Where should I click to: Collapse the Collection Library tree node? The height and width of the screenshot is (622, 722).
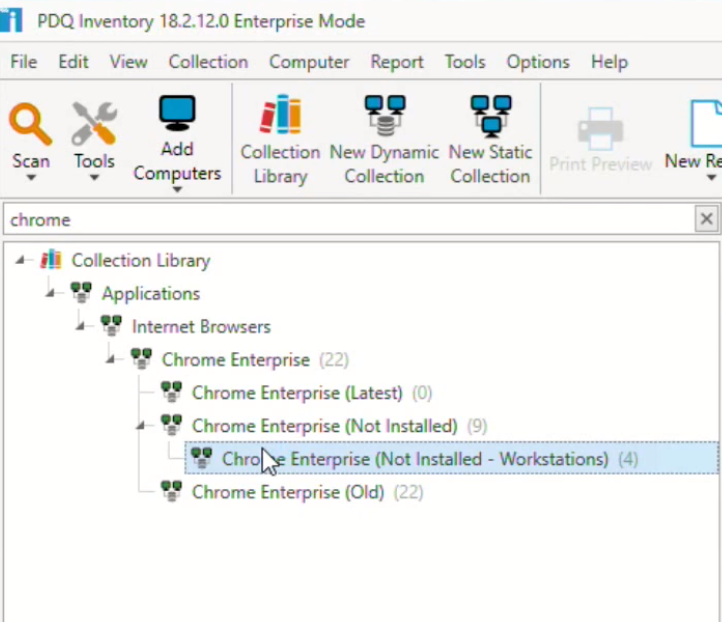click(20, 261)
